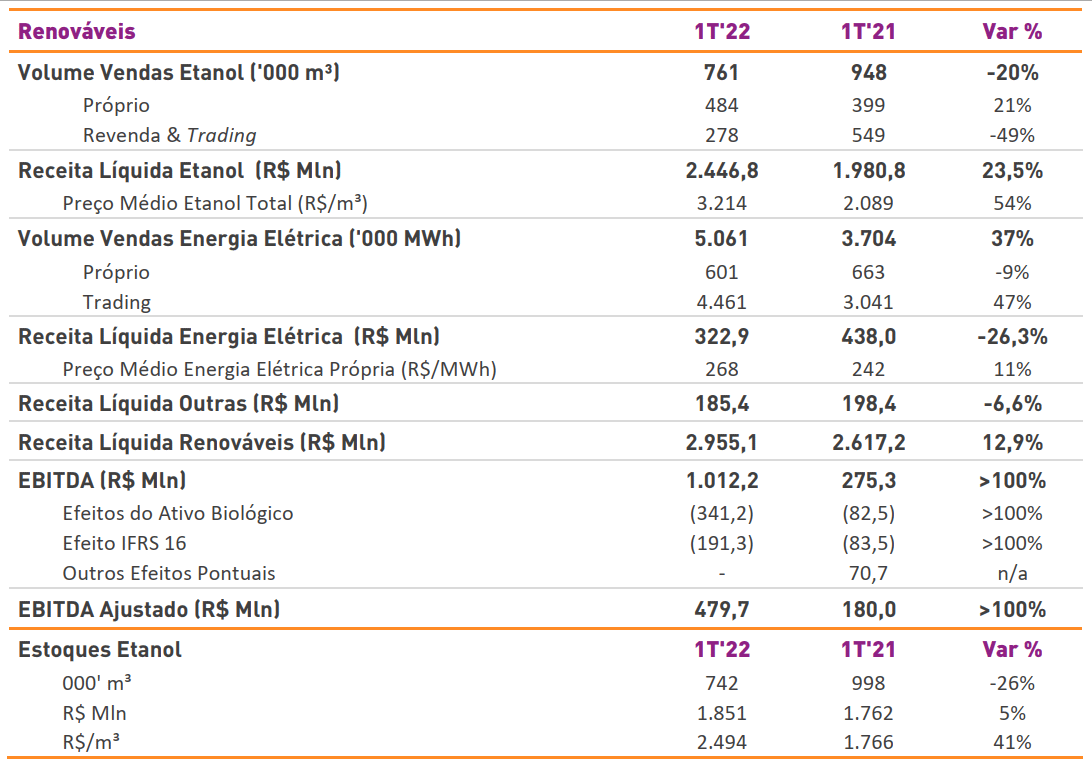Select value 438,0 energy net revenue

point(868,337)
